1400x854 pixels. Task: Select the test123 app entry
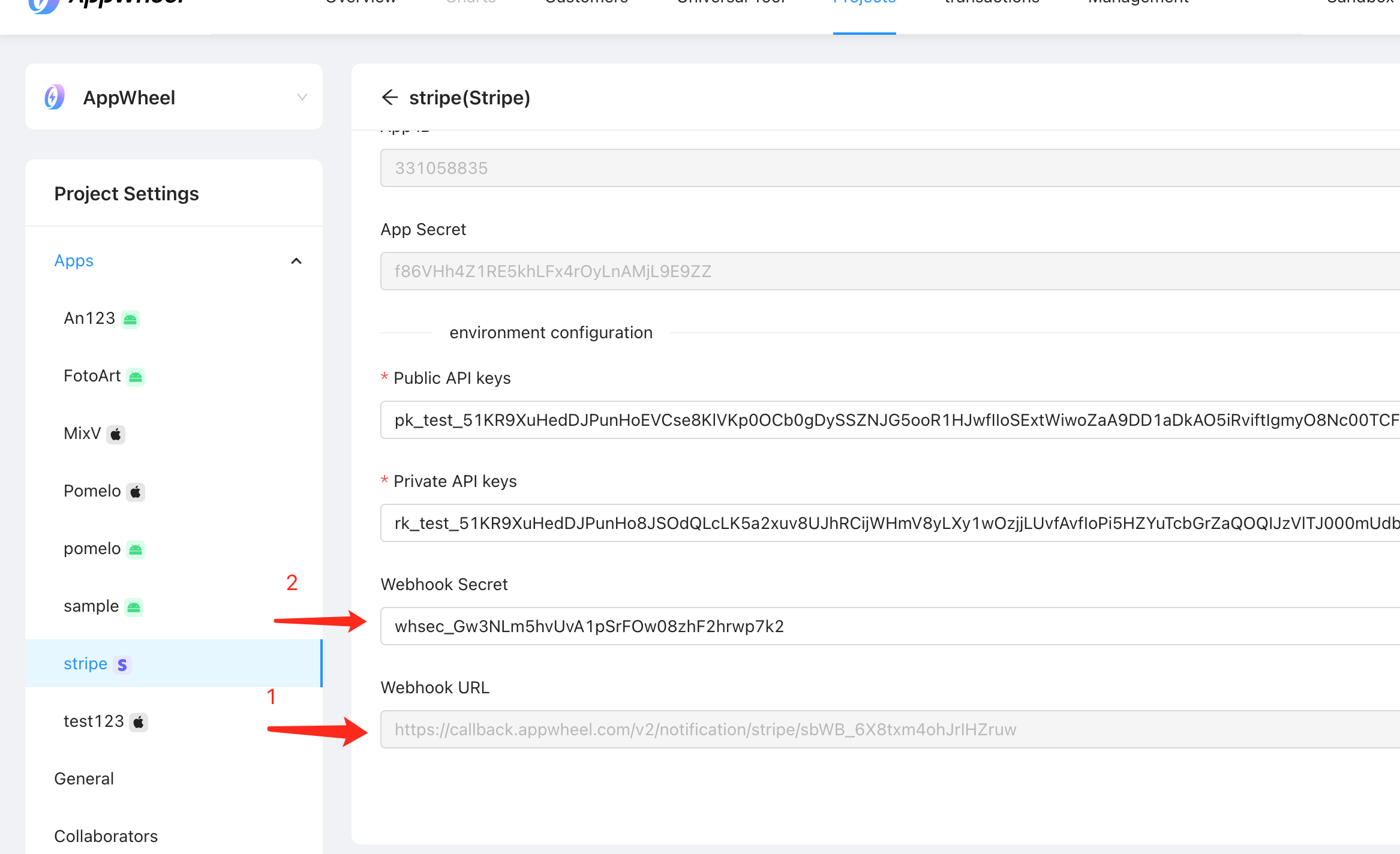[94, 721]
